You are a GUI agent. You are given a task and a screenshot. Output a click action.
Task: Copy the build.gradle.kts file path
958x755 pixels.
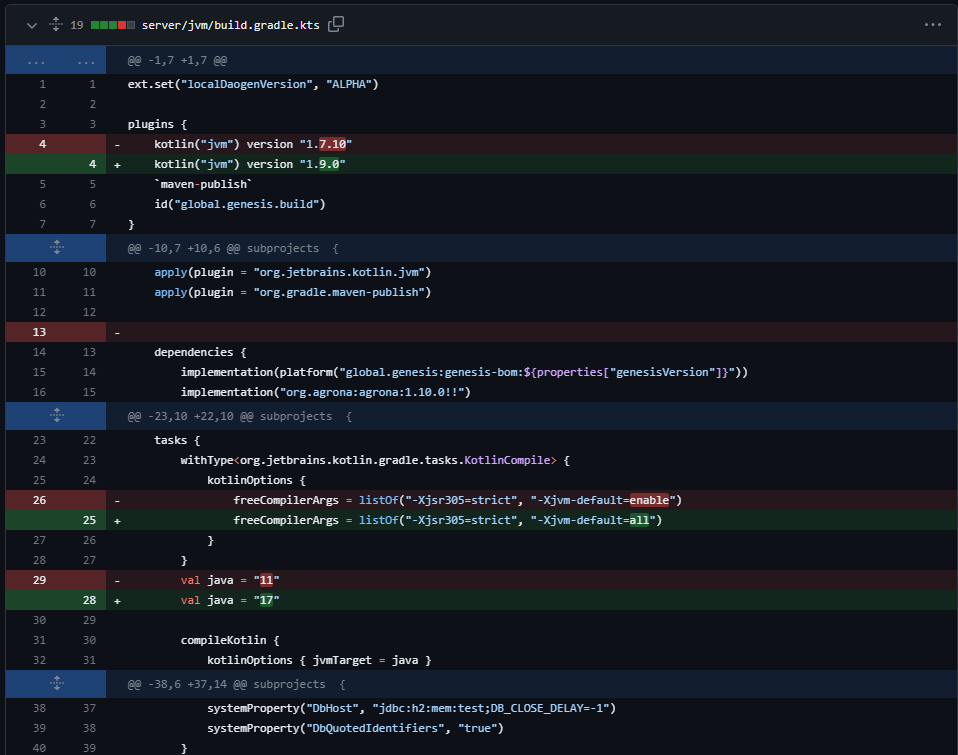pos(336,24)
